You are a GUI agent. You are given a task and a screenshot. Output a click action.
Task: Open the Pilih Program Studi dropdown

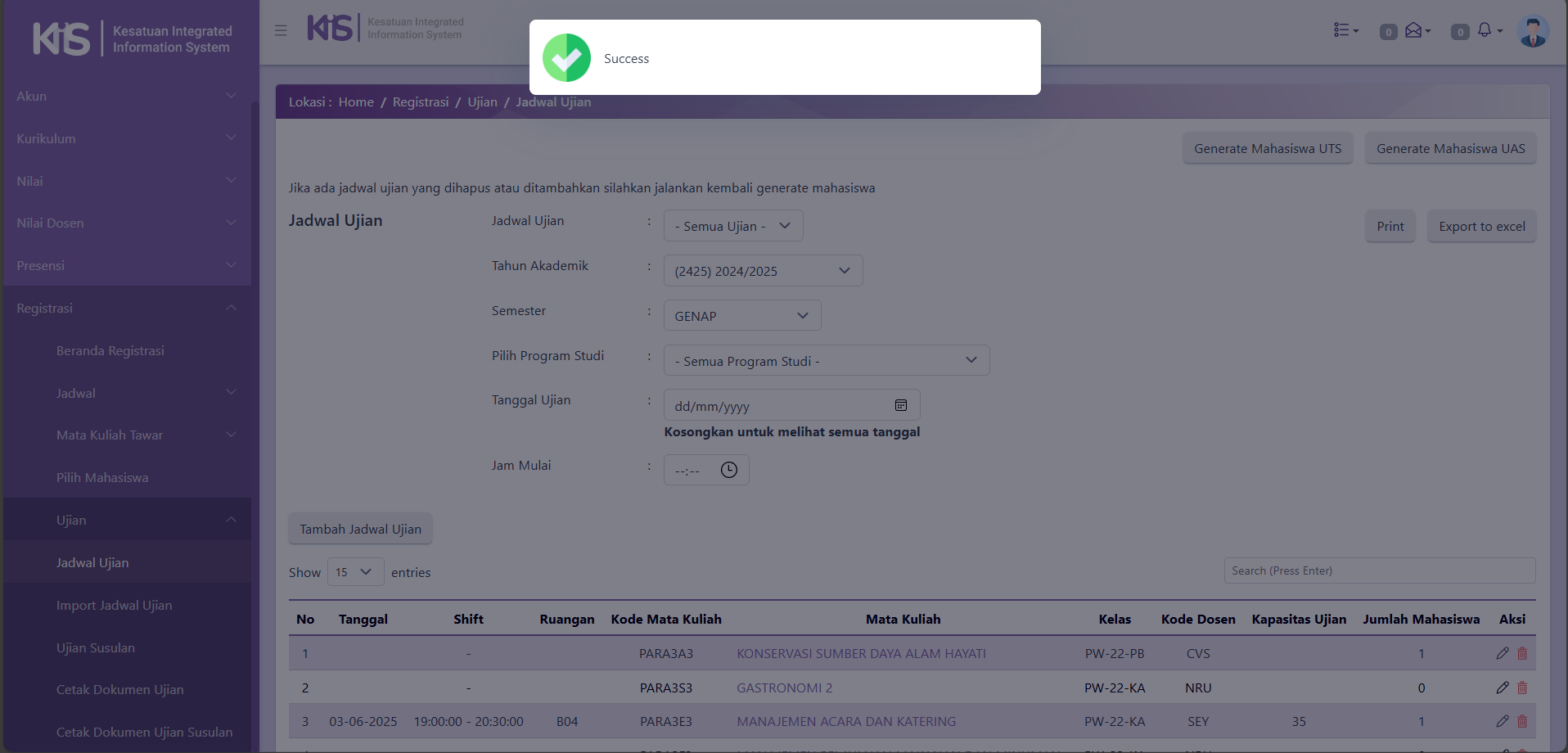pos(826,361)
